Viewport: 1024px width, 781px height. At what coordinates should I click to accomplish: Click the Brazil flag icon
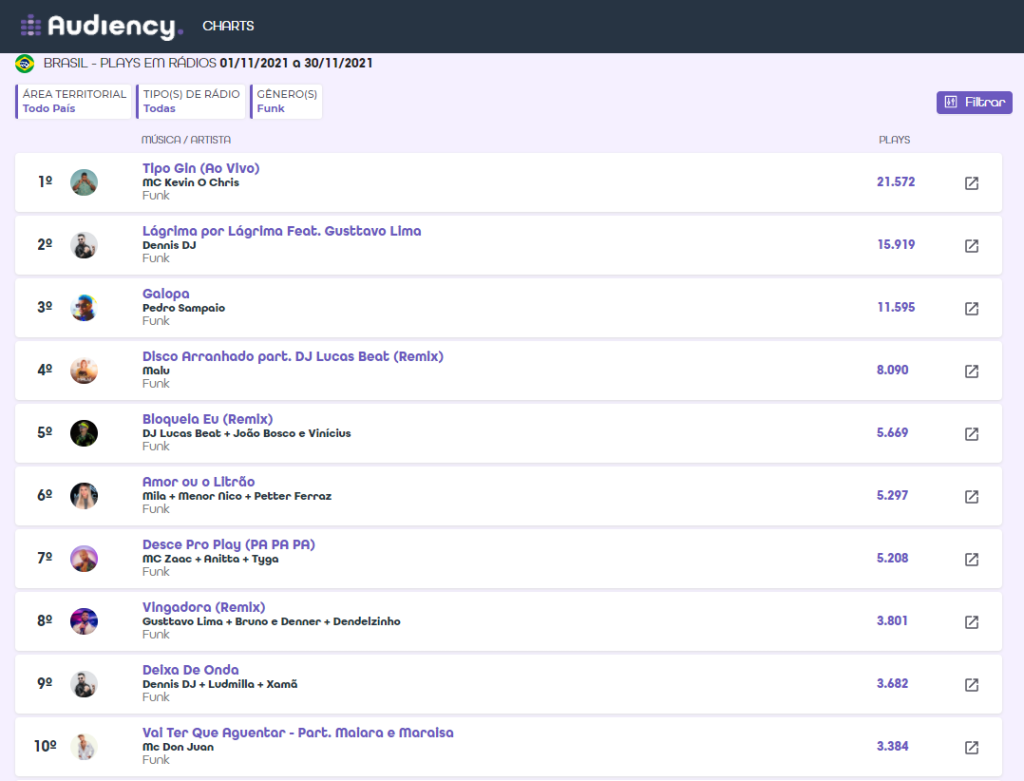tap(25, 63)
